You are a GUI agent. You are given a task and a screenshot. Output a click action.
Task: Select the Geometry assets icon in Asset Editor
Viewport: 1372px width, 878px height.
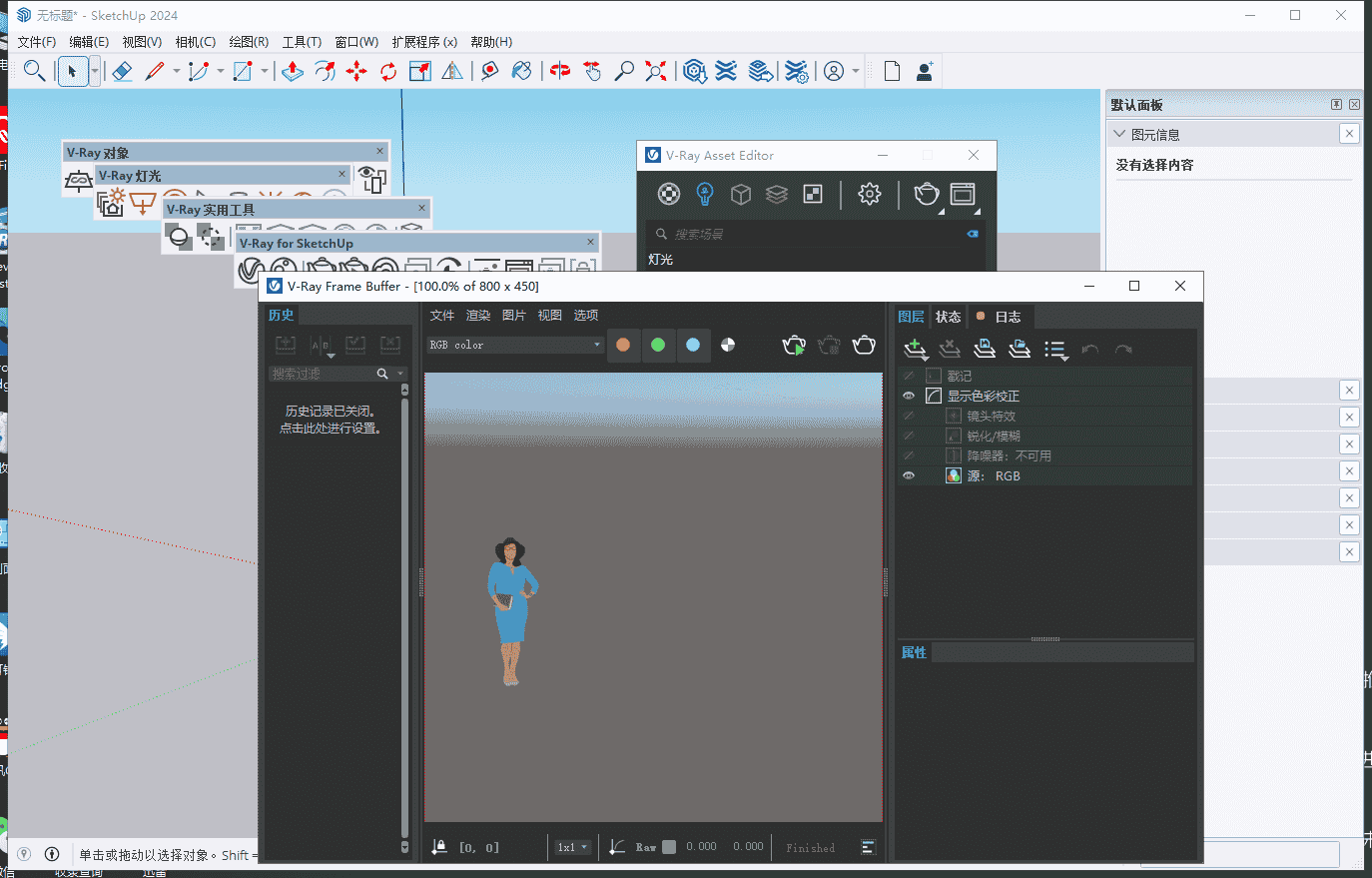[740, 194]
